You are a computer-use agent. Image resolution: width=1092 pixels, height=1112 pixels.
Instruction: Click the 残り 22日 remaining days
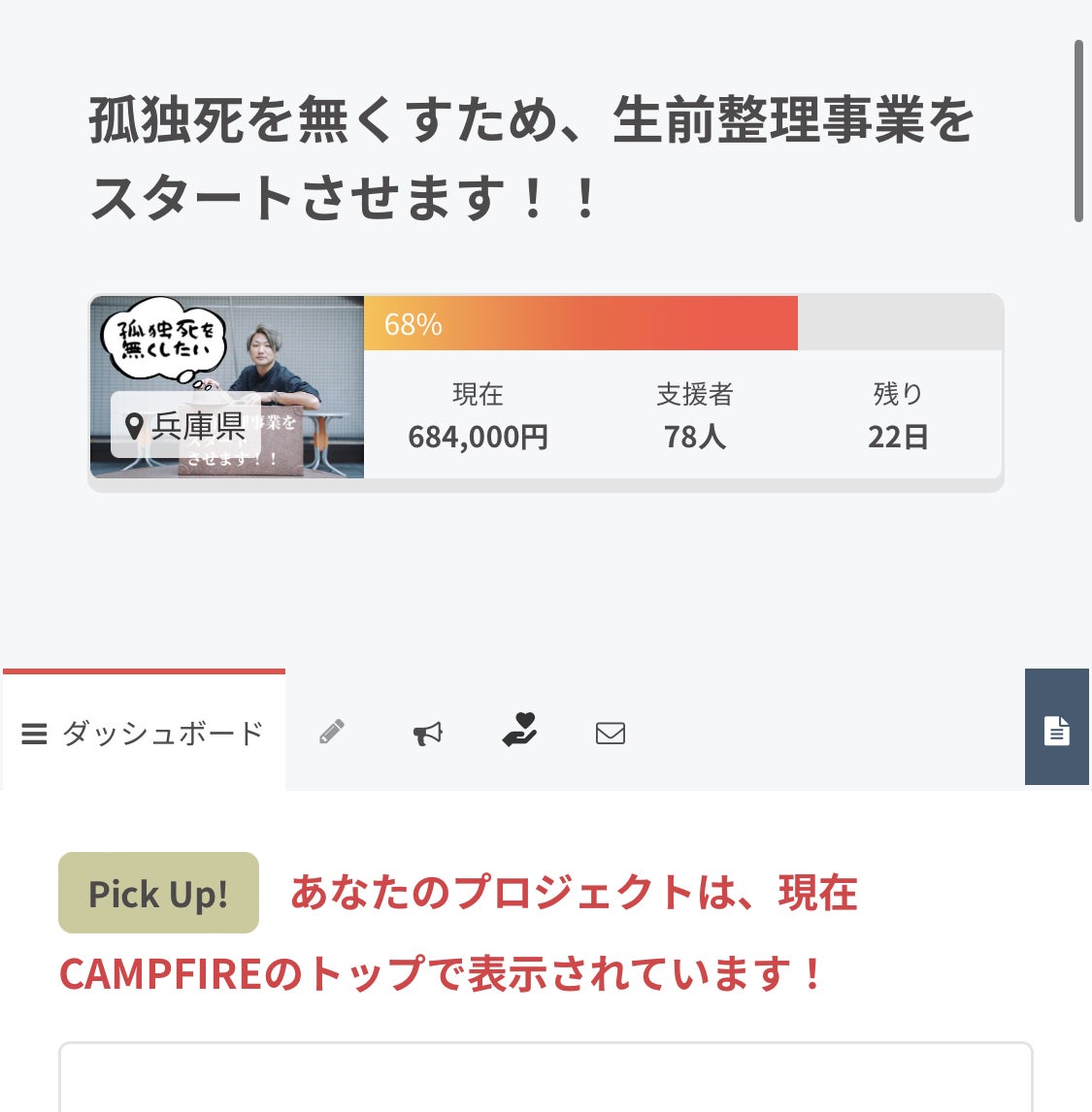898,417
